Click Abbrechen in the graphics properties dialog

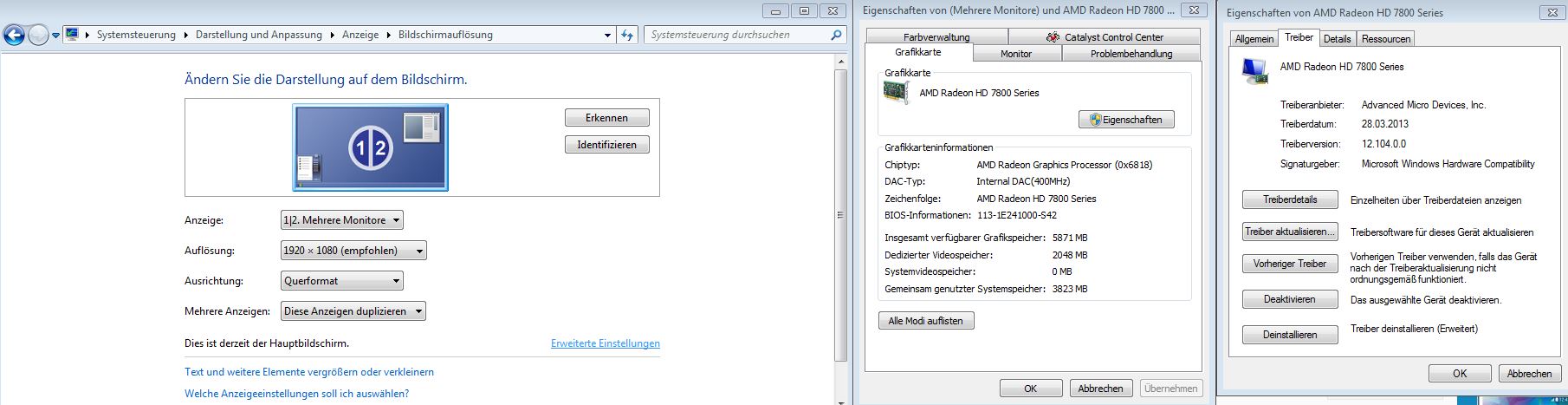click(x=1101, y=389)
